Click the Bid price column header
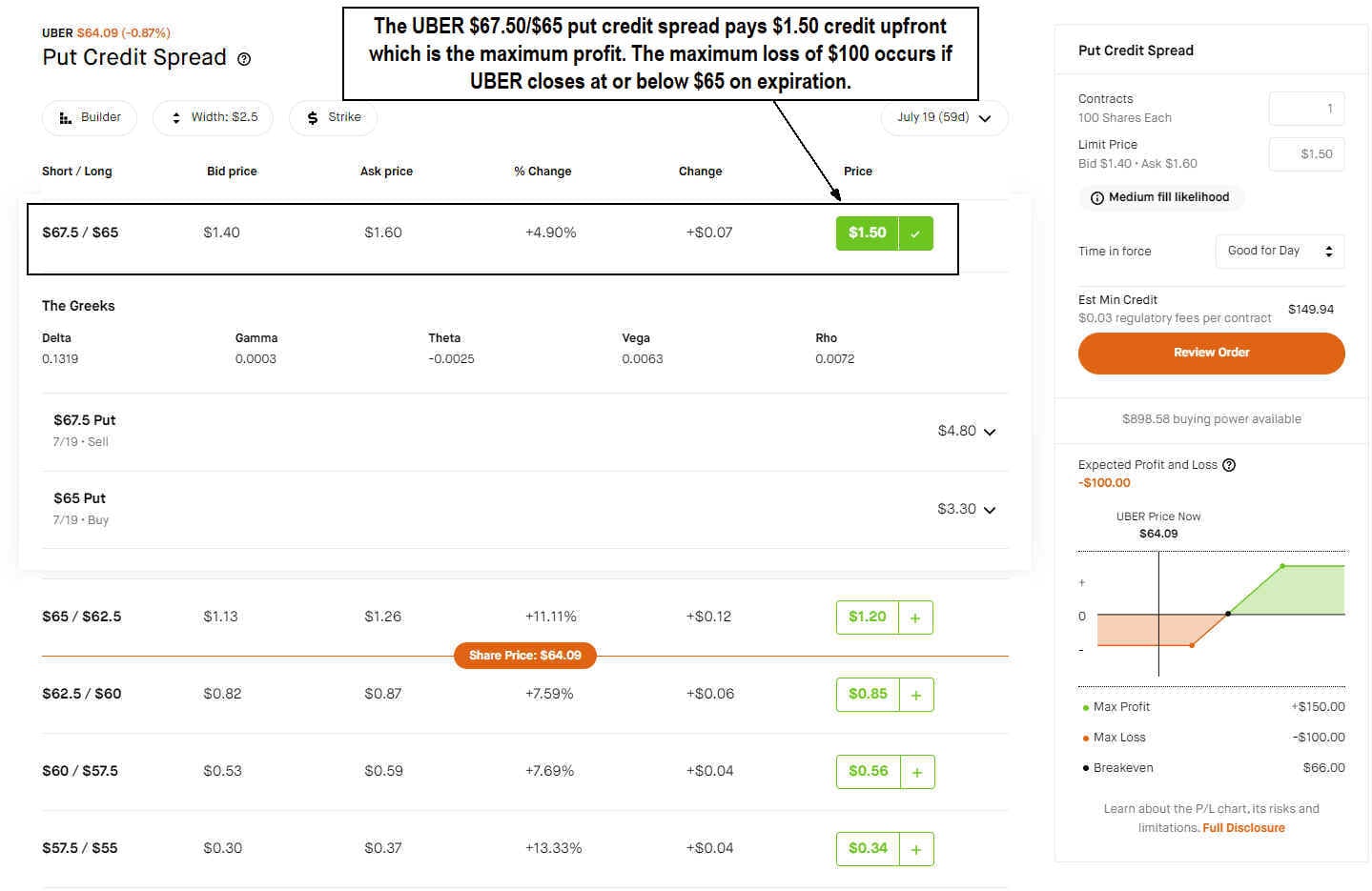The height and width of the screenshot is (891, 1372). pos(232,172)
